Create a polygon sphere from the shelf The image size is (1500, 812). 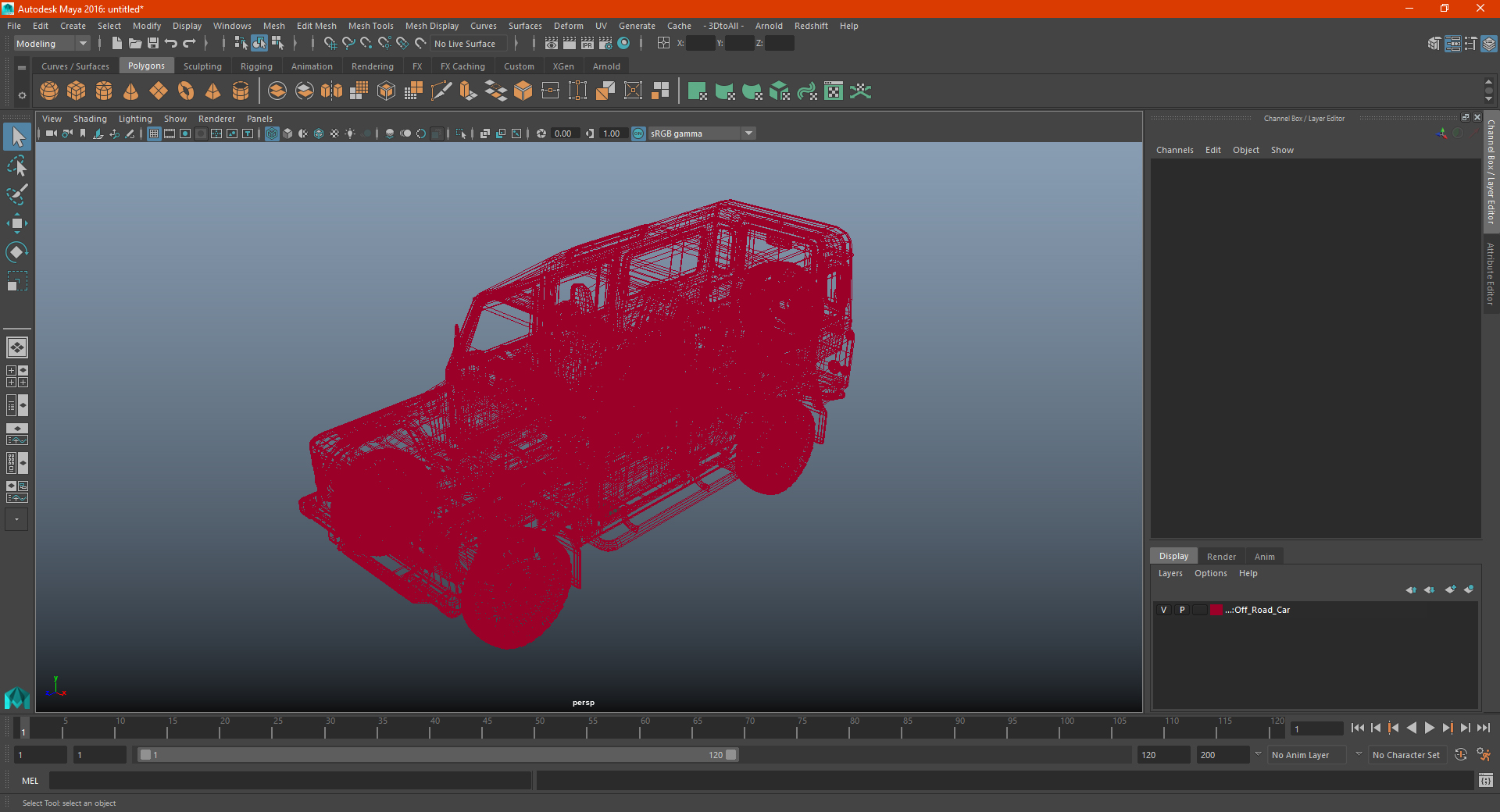[49, 91]
